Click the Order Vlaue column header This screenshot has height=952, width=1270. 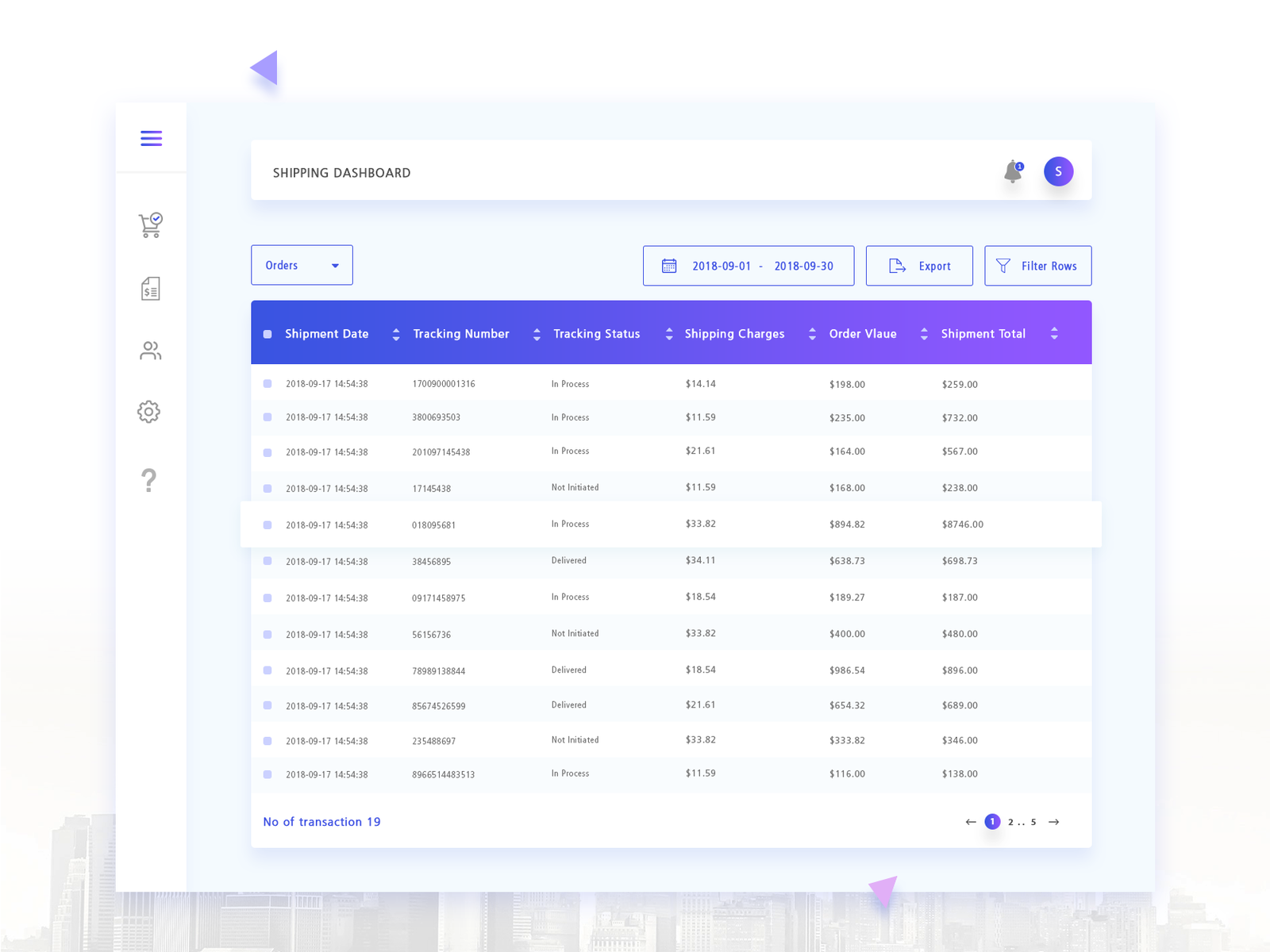click(x=861, y=334)
